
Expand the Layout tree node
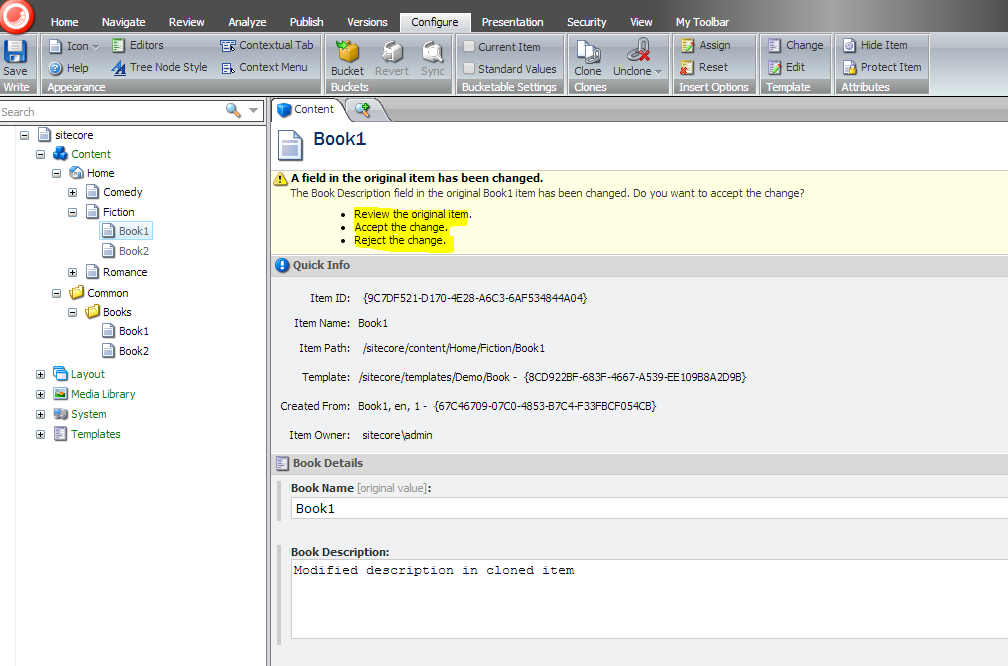point(40,374)
